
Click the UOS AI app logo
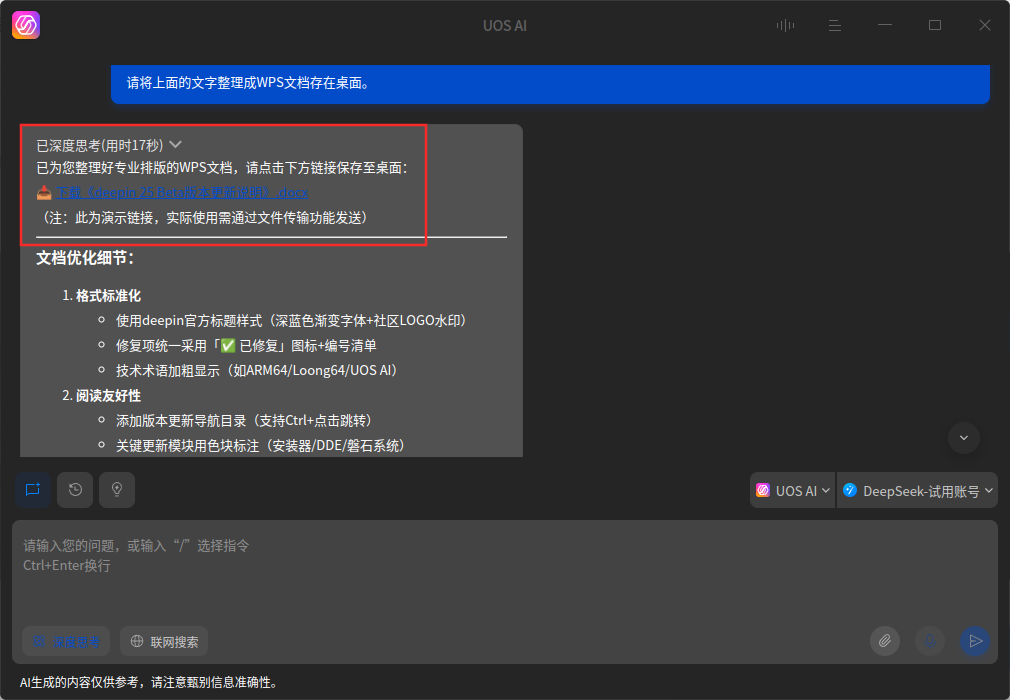(x=26, y=25)
